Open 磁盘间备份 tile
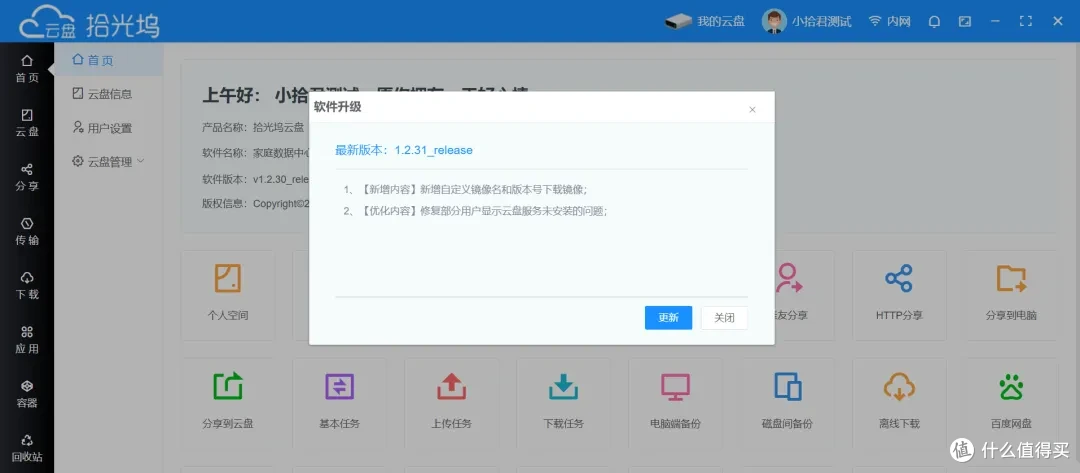This screenshot has width=1080, height=473. (x=787, y=403)
